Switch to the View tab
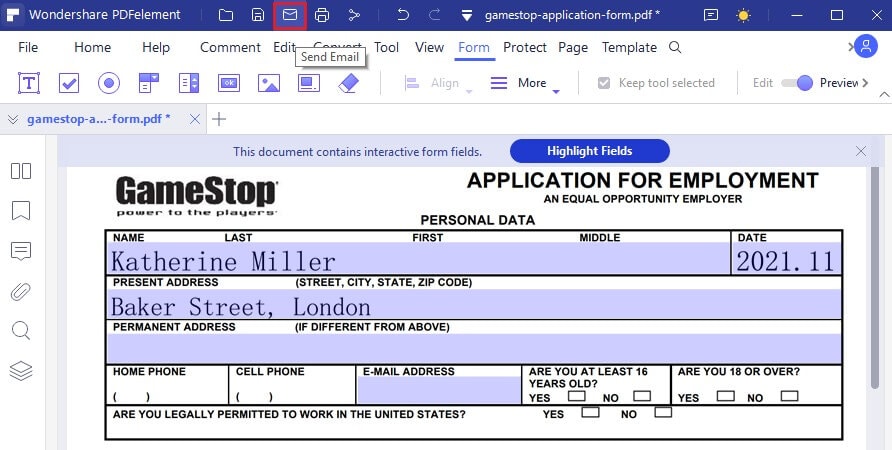 coord(430,47)
